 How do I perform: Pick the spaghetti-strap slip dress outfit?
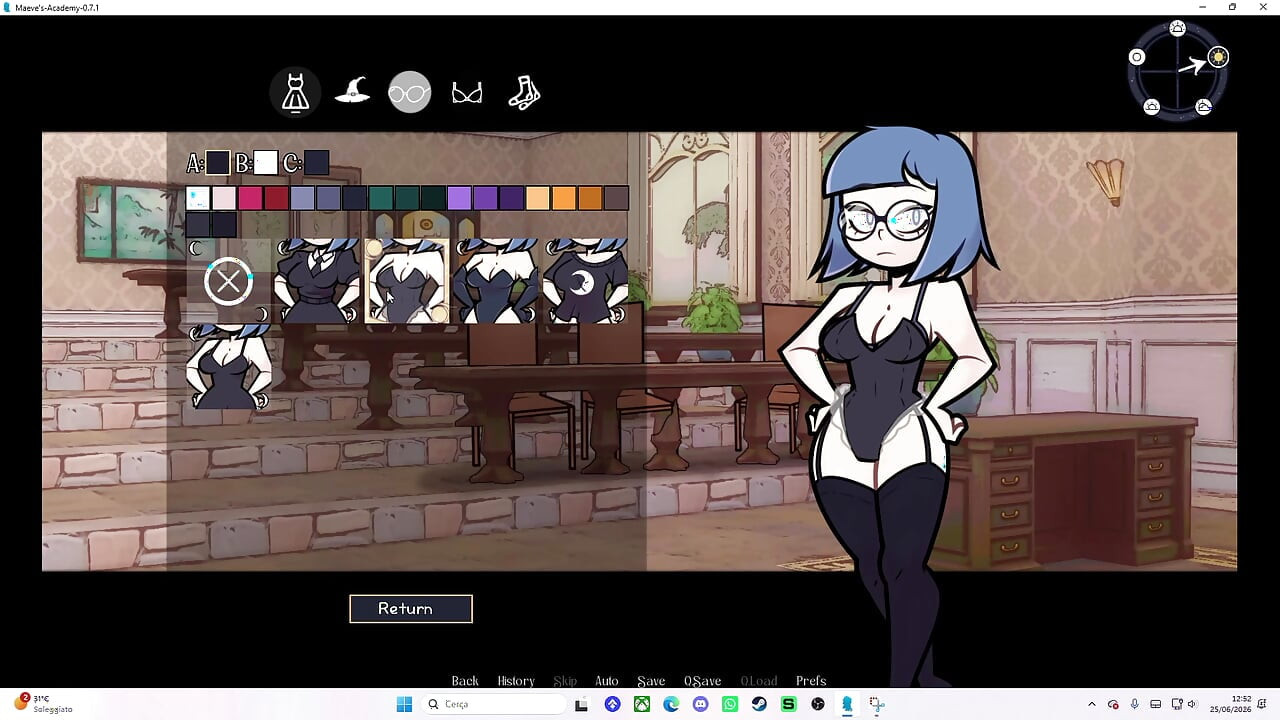[229, 367]
